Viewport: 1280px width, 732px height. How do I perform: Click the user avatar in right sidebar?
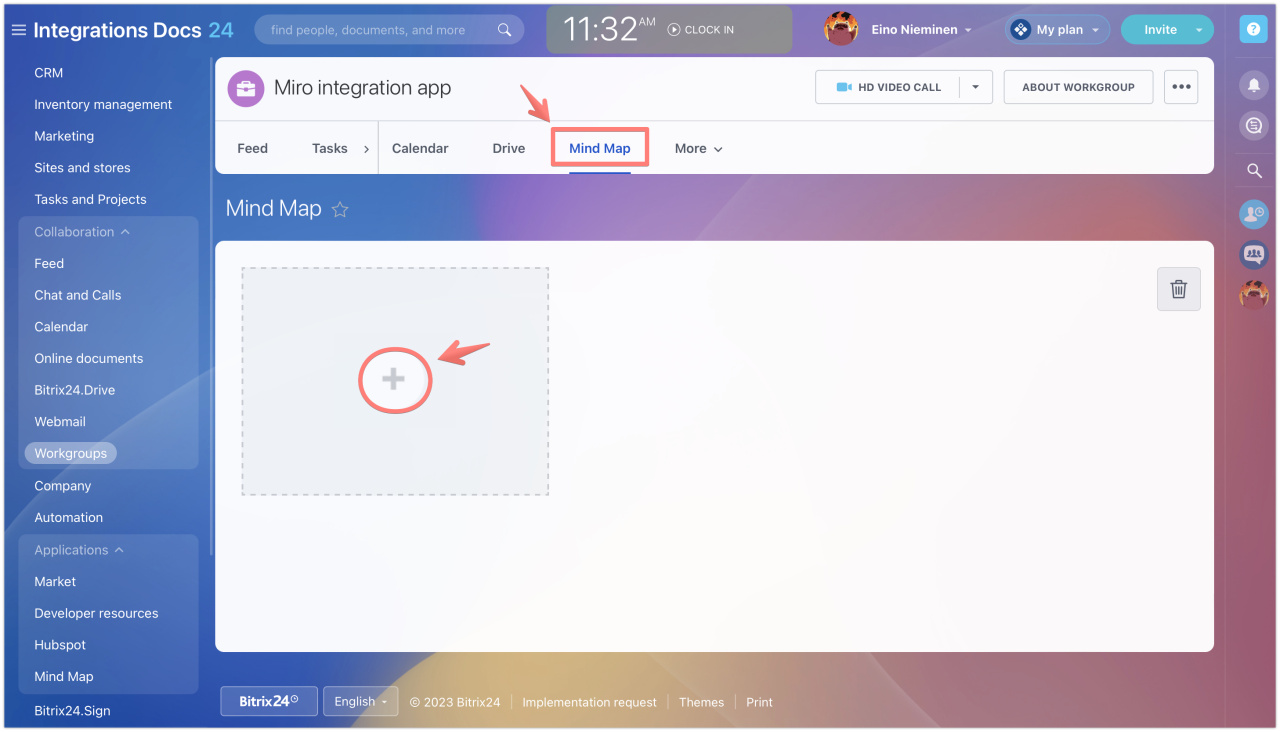tap(1253, 294)
